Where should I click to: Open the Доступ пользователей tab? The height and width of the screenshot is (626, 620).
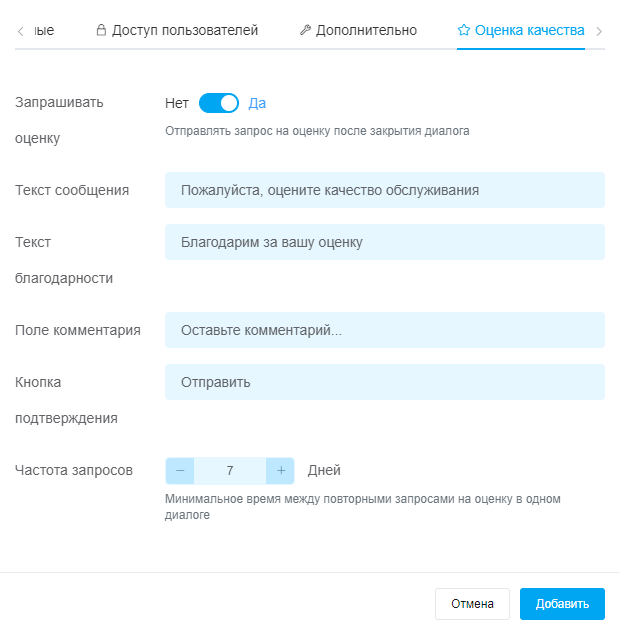point(184,31)
